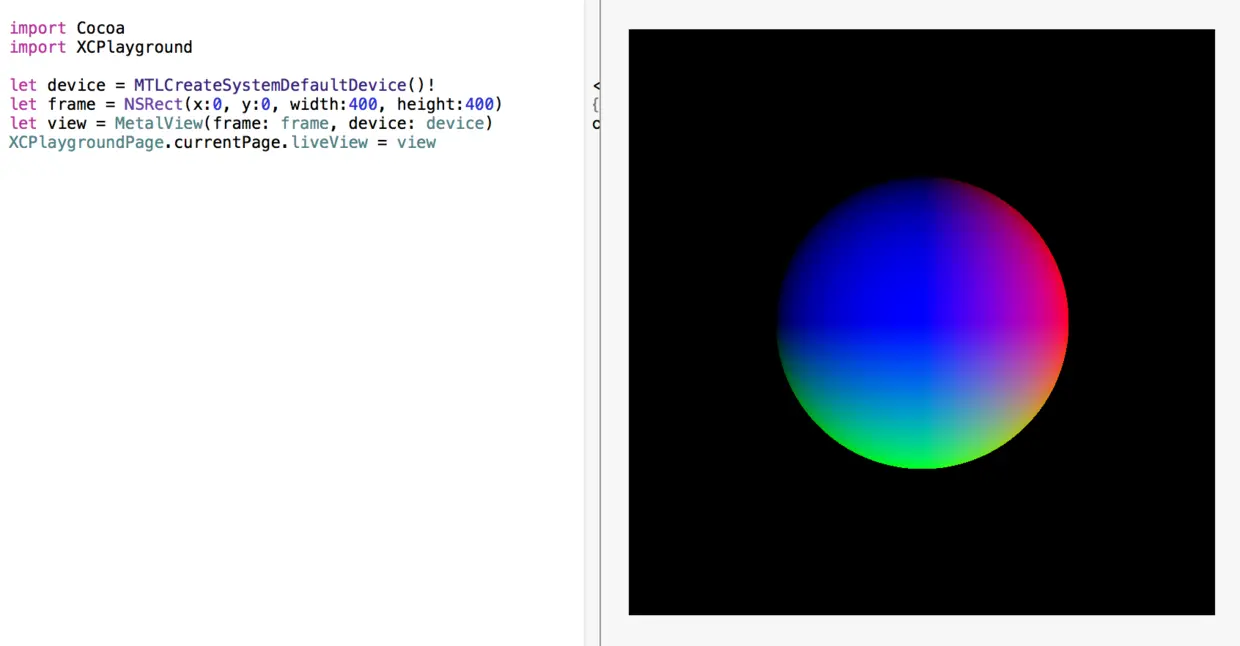Click the word Cocoa in first import

(100, 28)
